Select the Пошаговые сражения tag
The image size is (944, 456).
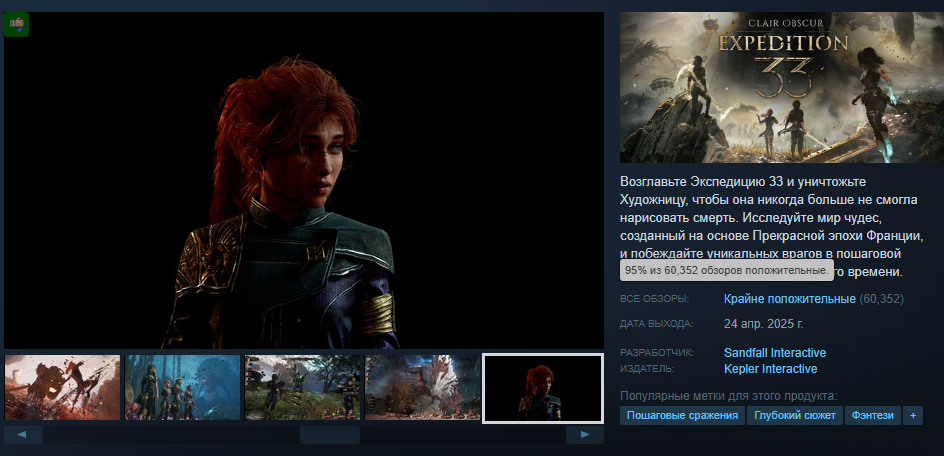[682, 416]
